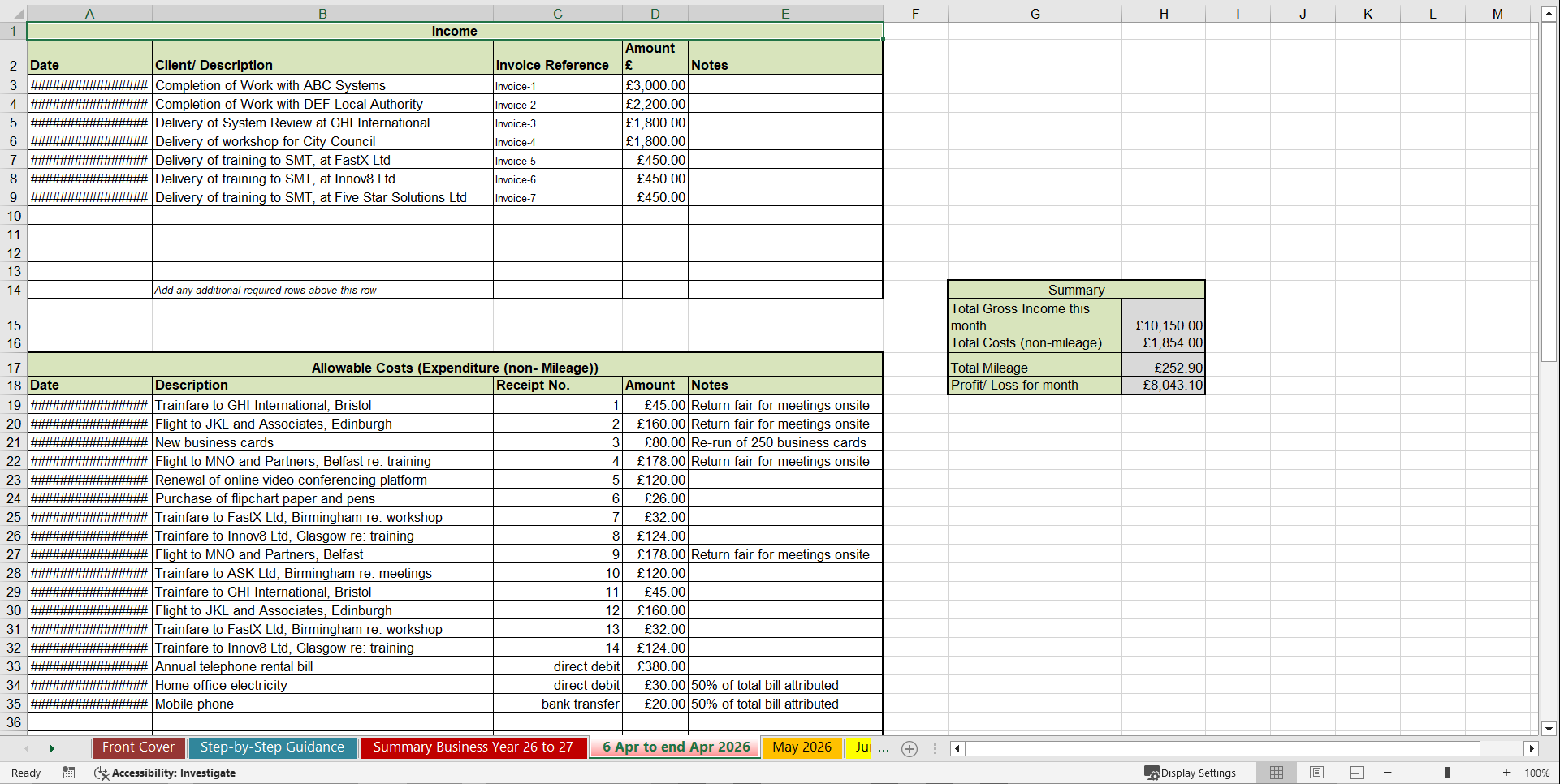
Task: Select Trainfare to ASK Ltd, Birmingham cell
Action: click(x=322, y=573)
